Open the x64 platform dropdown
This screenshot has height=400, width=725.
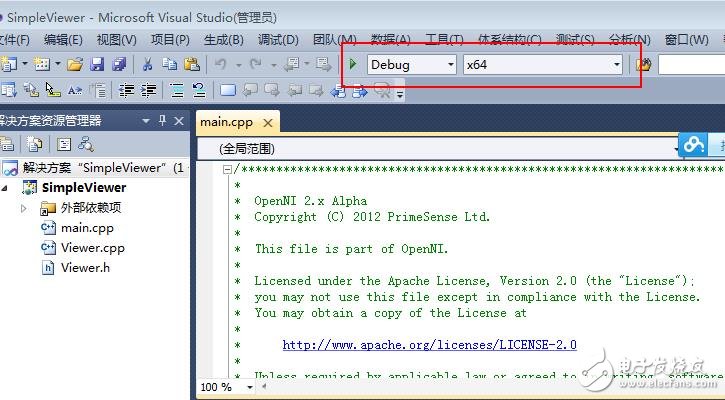click(616, 64)
